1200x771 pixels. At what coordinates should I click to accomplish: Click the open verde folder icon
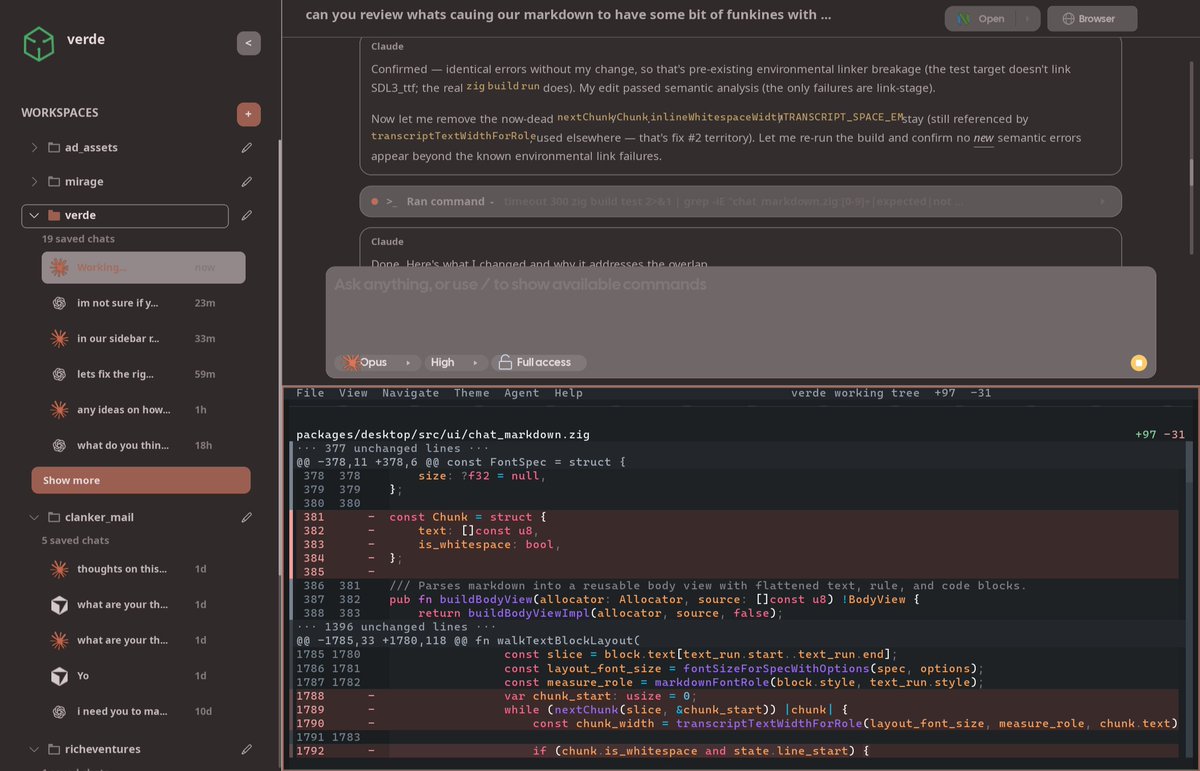tap(54, 215)
